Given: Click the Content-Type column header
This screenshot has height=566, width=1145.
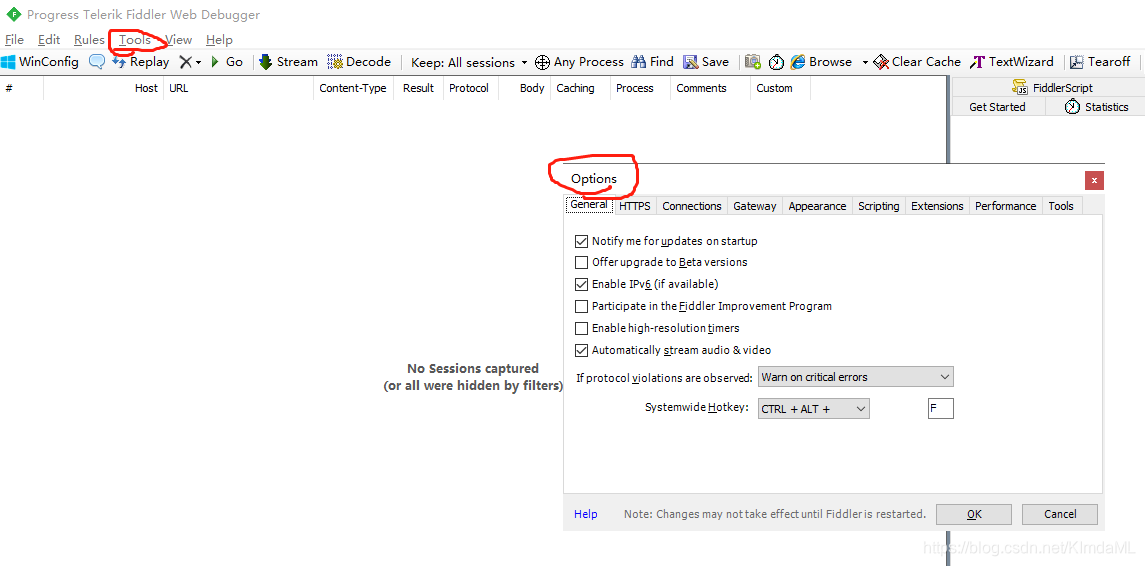Looking at the screenshot, I should pyautogui.click(x=353, y=88).
